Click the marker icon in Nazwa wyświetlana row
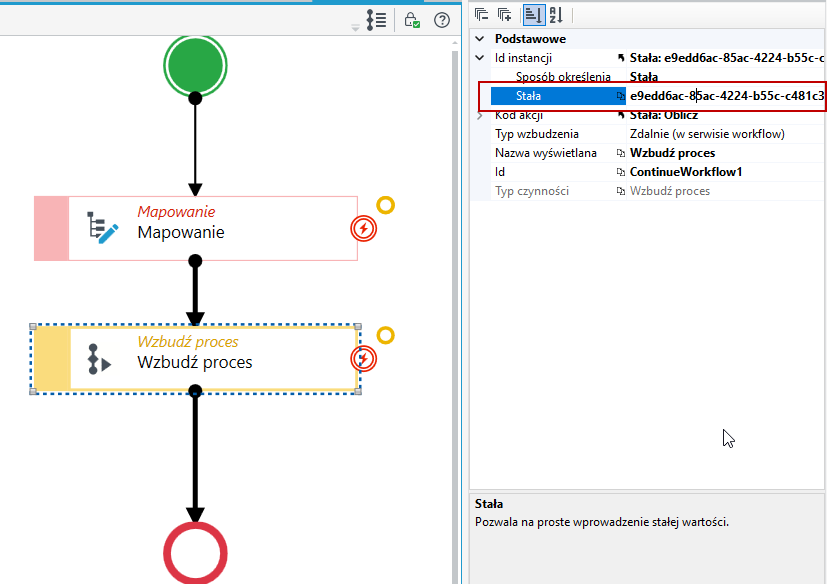The width and height of the screenshot is (827, 584). pyautogui.click(x=621, y=153)
